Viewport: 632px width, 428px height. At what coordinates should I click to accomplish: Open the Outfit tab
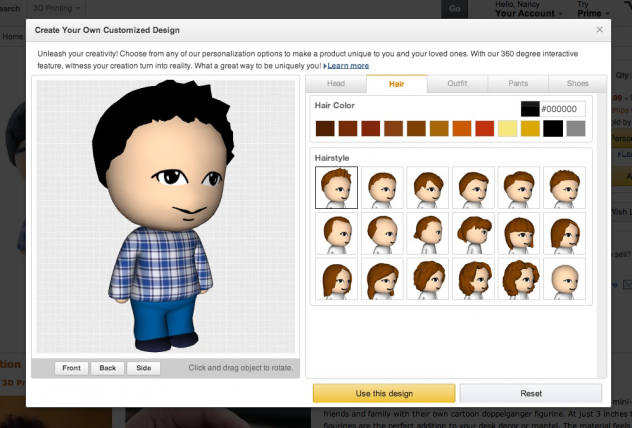pyautogui.click(x=457, y=83)
